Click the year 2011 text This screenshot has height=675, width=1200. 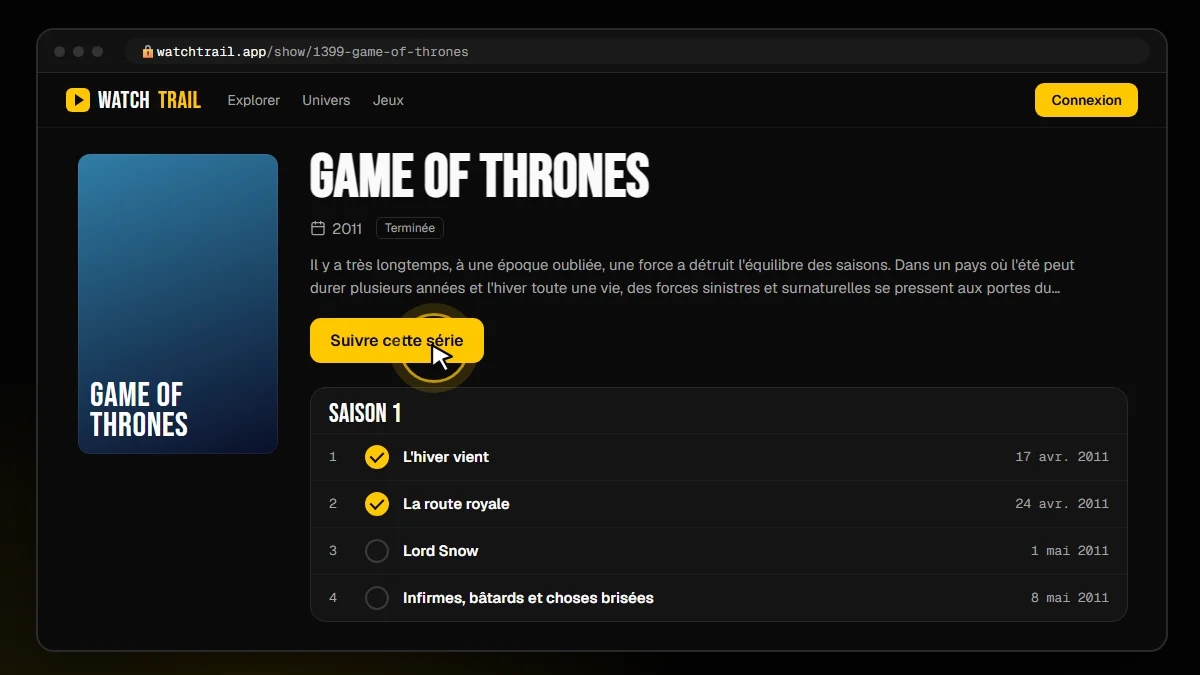[347, 229]
